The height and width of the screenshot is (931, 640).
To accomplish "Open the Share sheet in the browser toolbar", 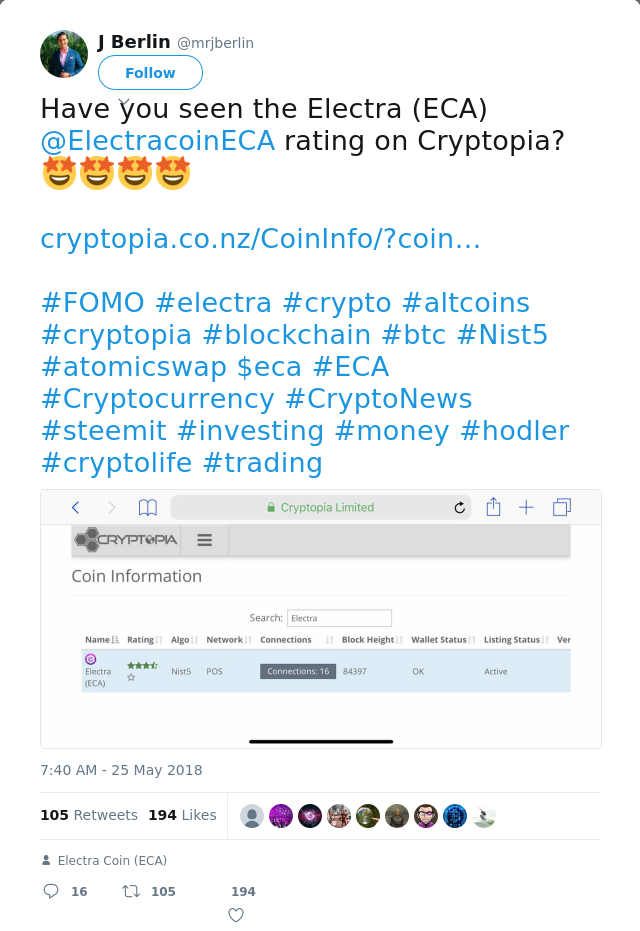I will (x=493, y=507).
